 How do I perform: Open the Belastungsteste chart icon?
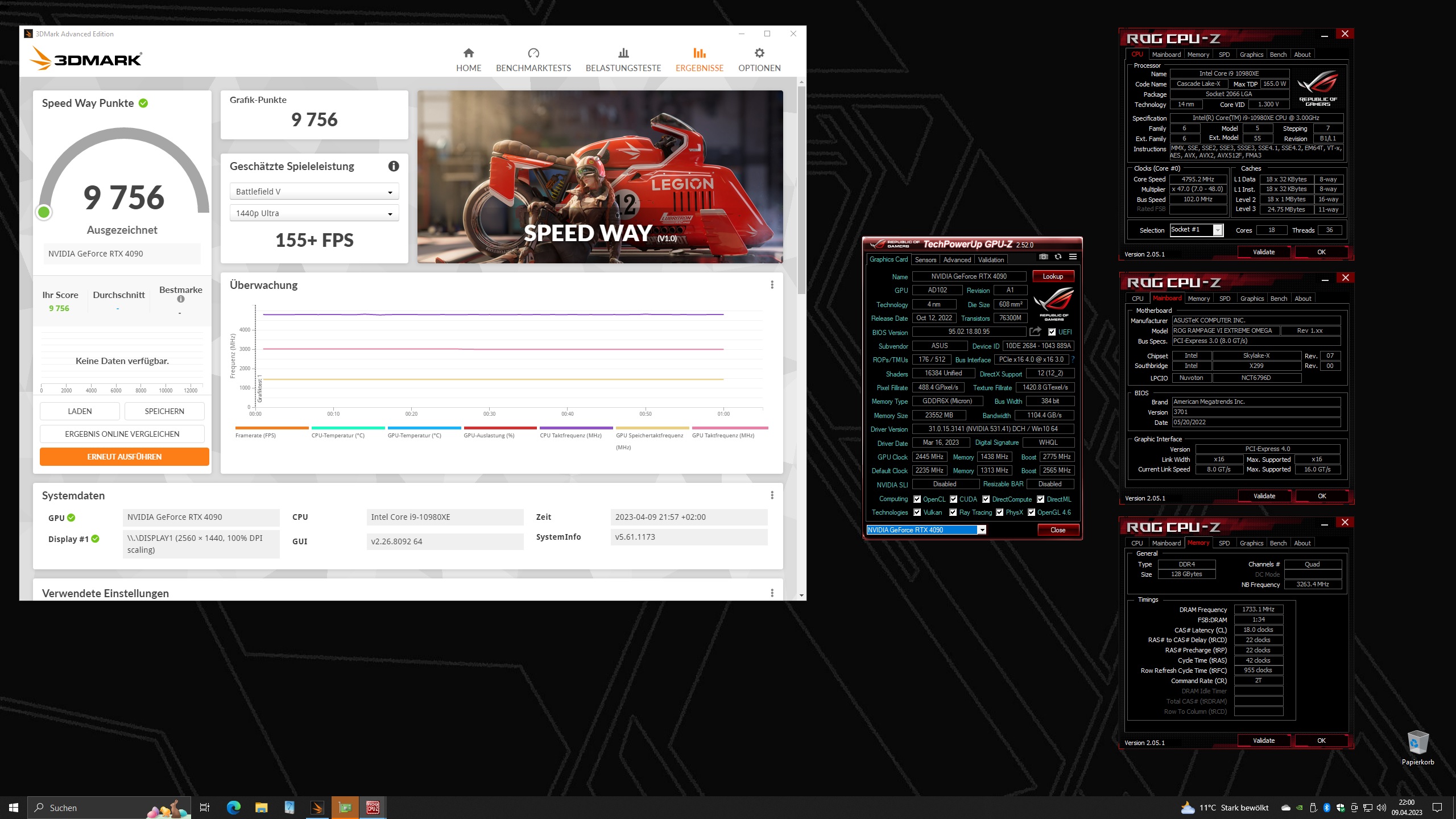point(623,53)
